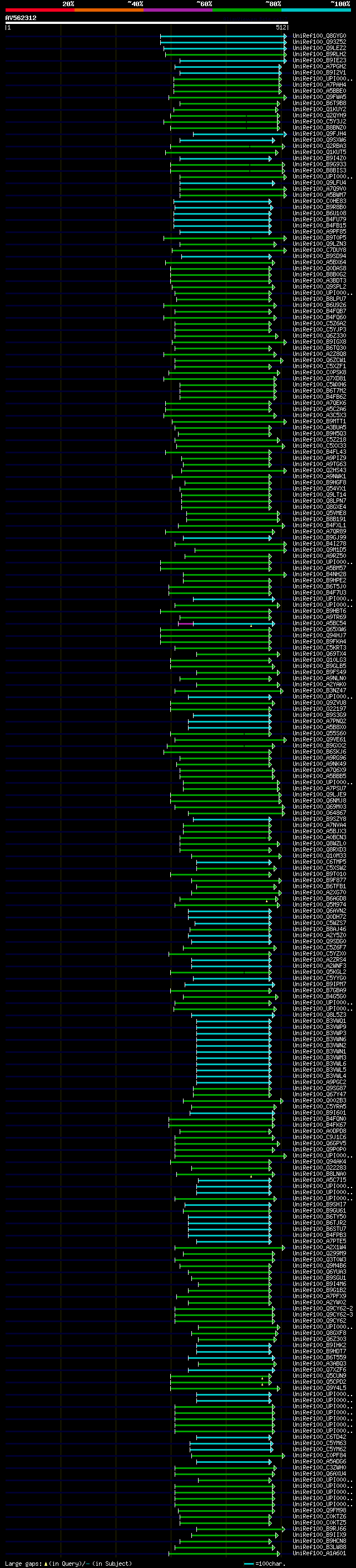Open hit UniRef100_B9RLH2
The width and height of the screenshot is (356, 1568).
[319, 54]
